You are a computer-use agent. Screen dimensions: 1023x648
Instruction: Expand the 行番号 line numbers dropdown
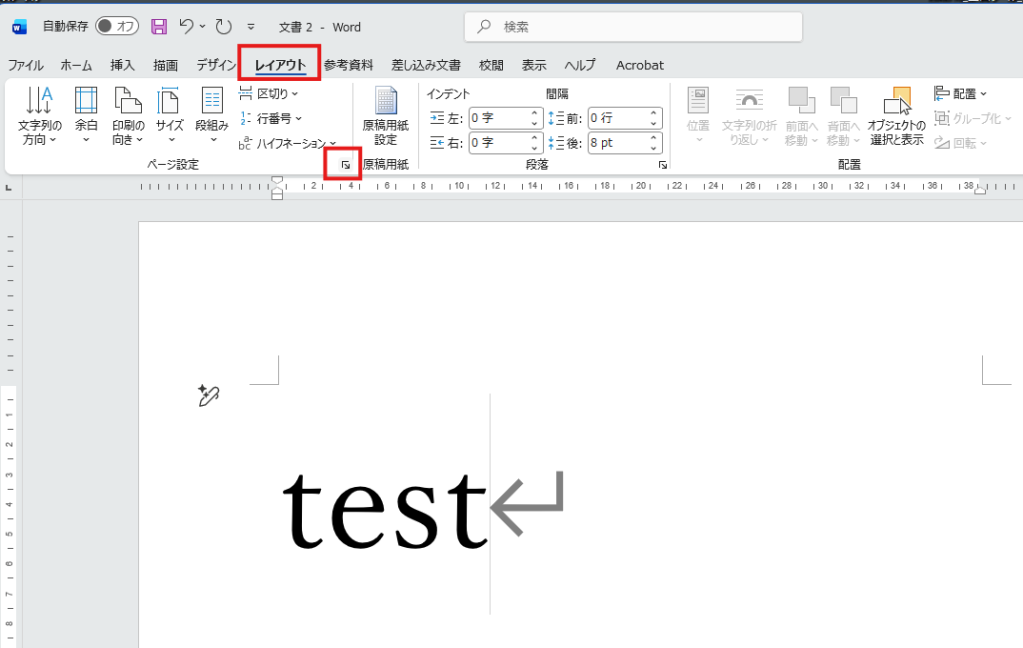[x=271, y=119]
